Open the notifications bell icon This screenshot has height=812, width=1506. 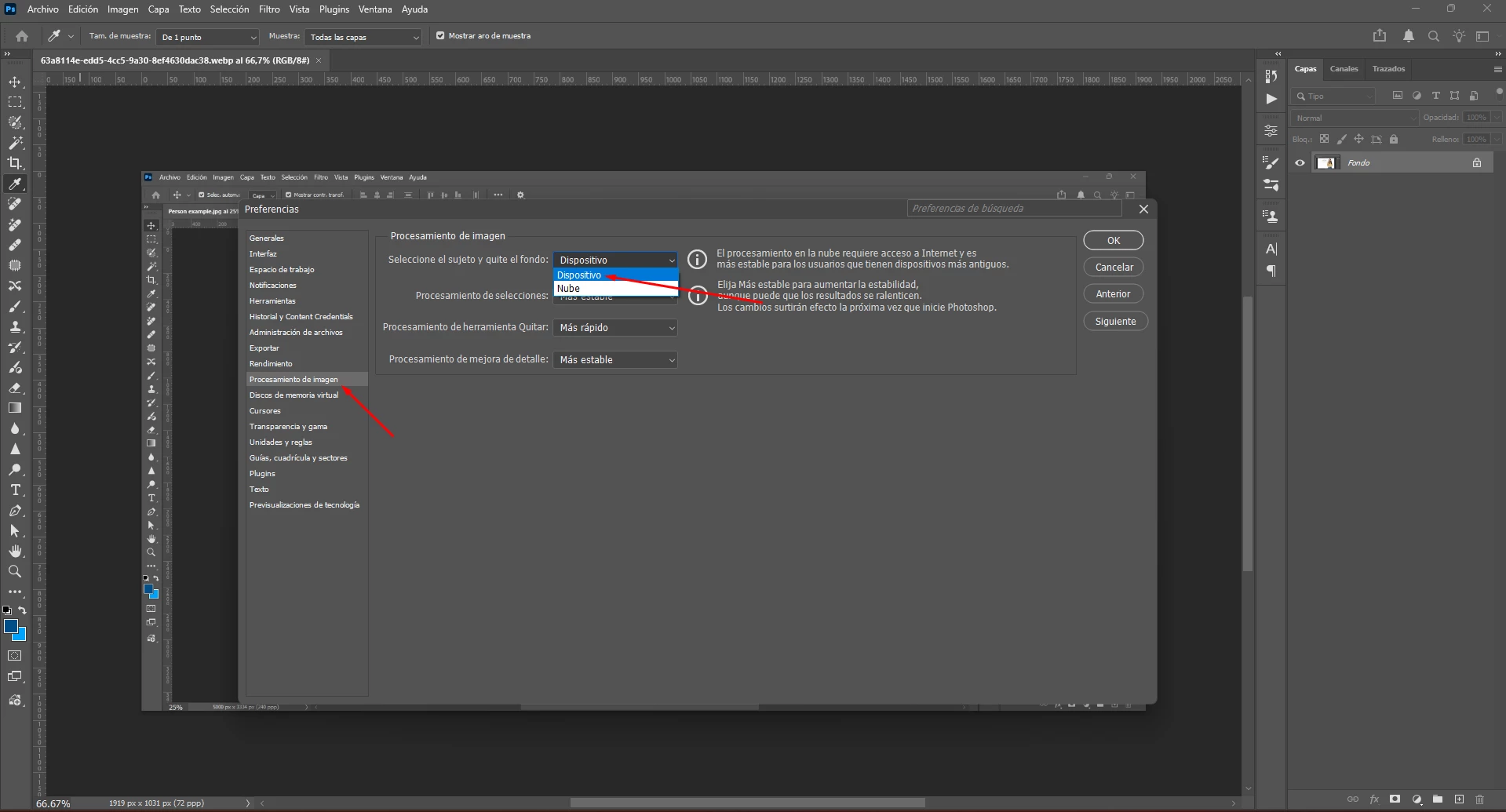pos(1409,36)
